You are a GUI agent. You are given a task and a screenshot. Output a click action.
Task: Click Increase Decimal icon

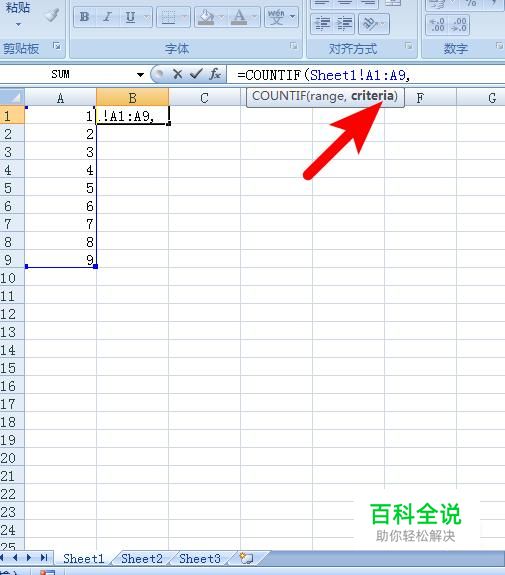tap(437, 25)
